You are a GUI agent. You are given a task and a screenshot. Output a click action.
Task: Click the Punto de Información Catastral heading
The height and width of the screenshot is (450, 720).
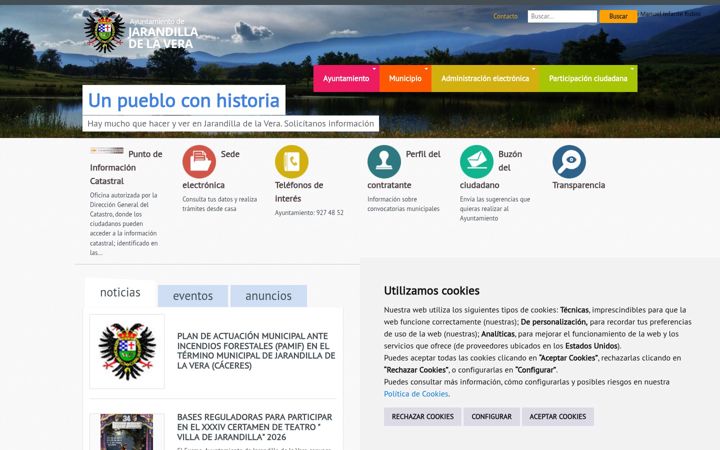point(126,167)
